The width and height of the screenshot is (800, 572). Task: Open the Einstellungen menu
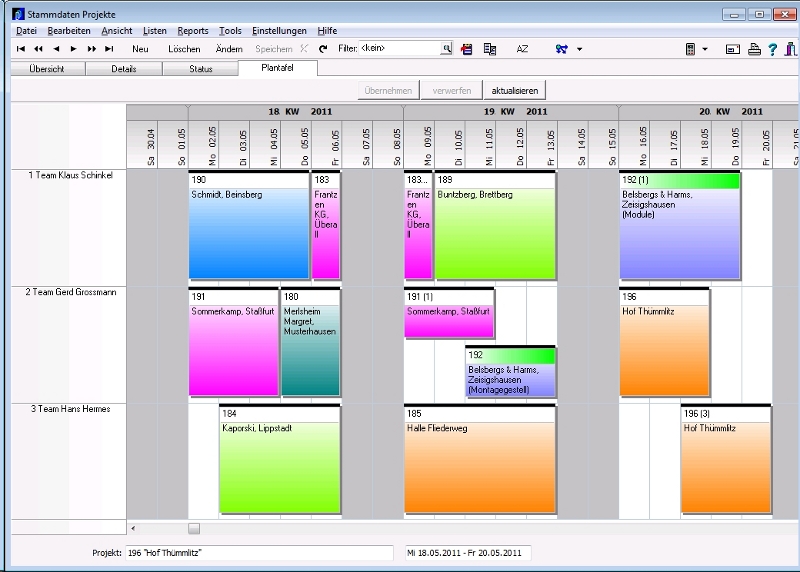click(279, 31)
